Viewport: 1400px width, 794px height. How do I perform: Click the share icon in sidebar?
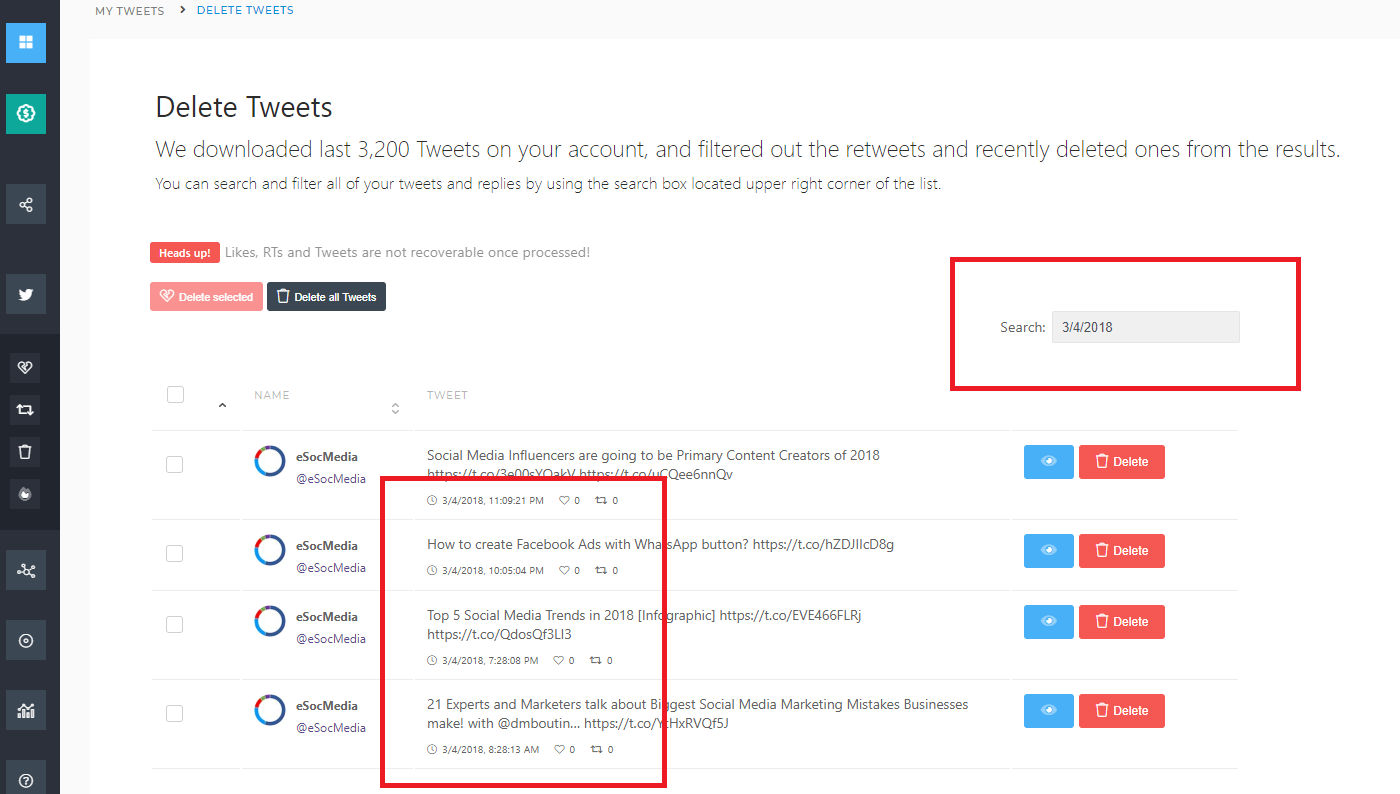click(26, 204)
